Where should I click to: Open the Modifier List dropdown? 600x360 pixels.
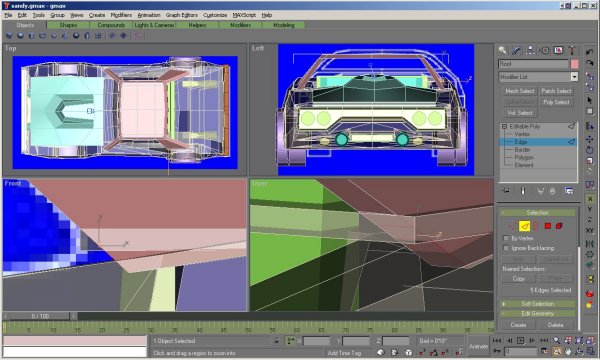click(x=538, y=77)
